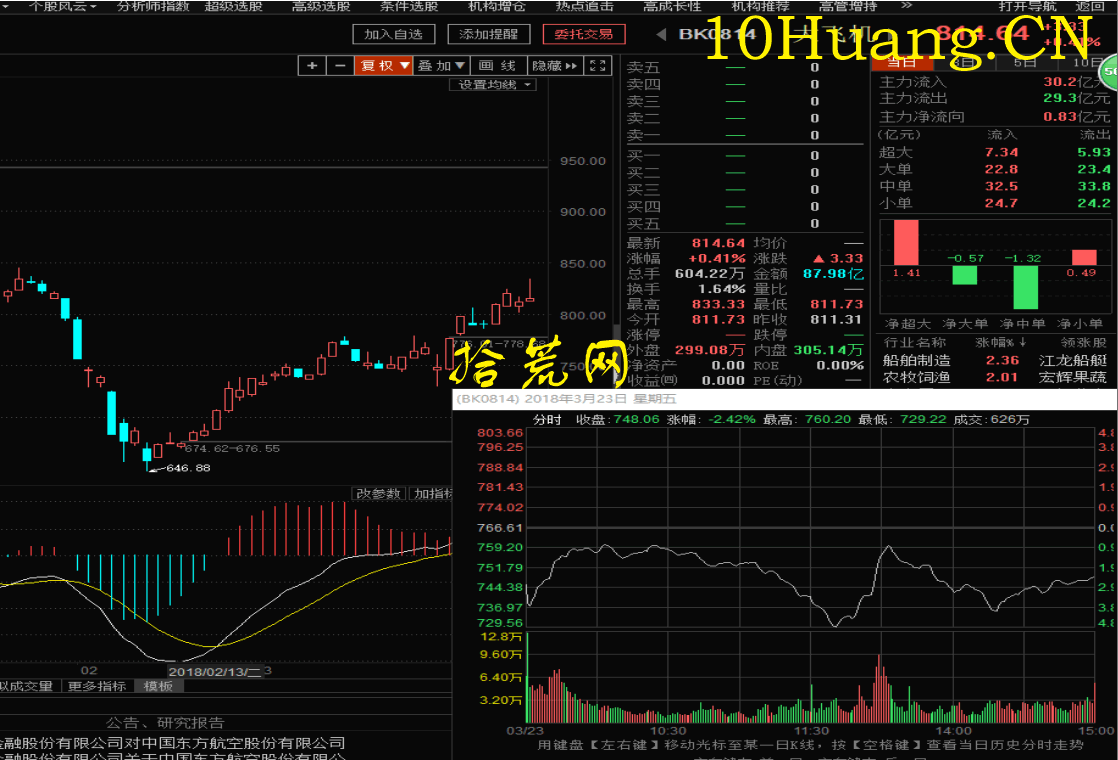Open 分析师指数 menu
The height and width of the screenshot is (760, 1118).
point(153,6)
